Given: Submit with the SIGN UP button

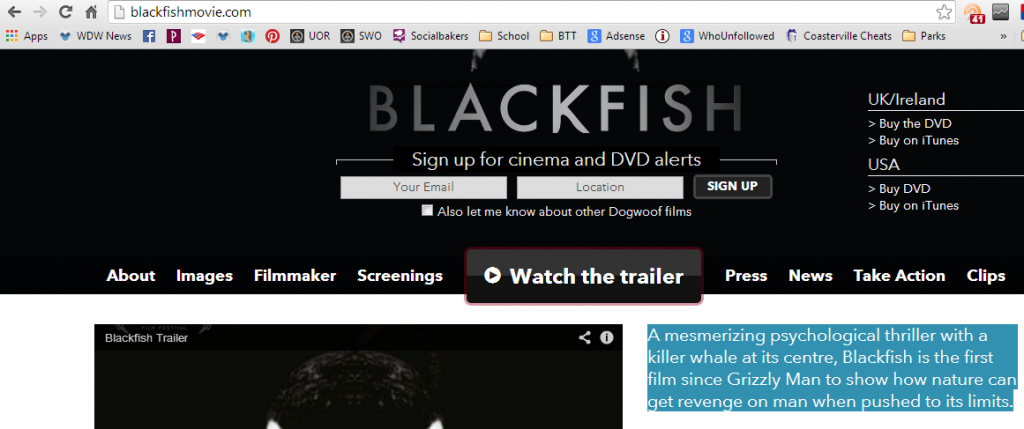Looking at the screenshot, I should (x=733, y=186).
